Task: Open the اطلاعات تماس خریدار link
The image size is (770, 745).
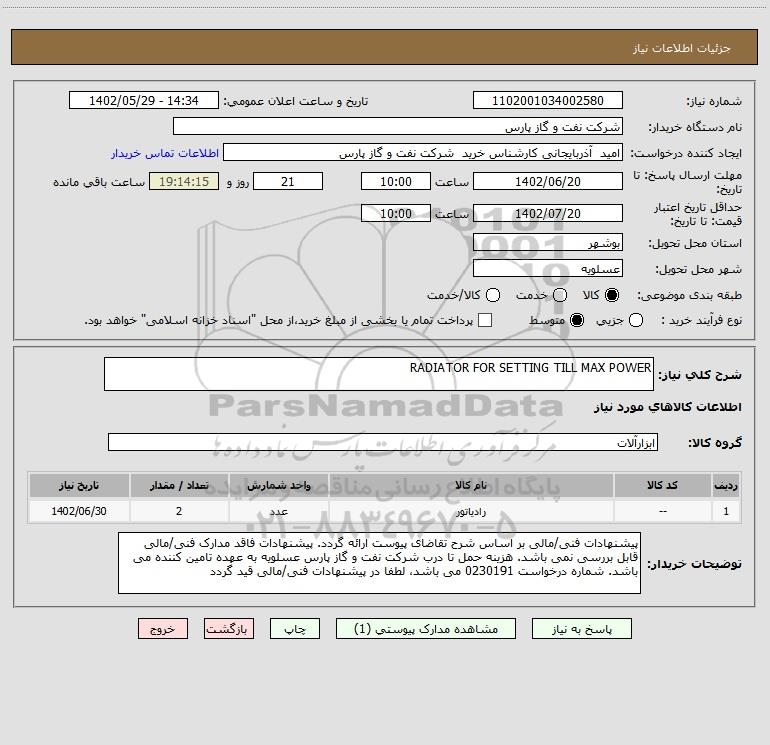Action: (x=165, y=153)
